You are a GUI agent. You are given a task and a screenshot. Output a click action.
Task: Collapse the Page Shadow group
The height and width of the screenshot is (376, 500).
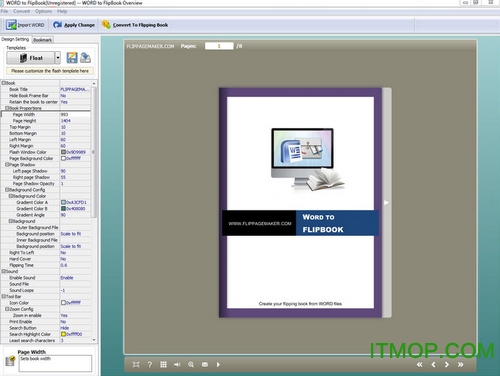(7, 165)
